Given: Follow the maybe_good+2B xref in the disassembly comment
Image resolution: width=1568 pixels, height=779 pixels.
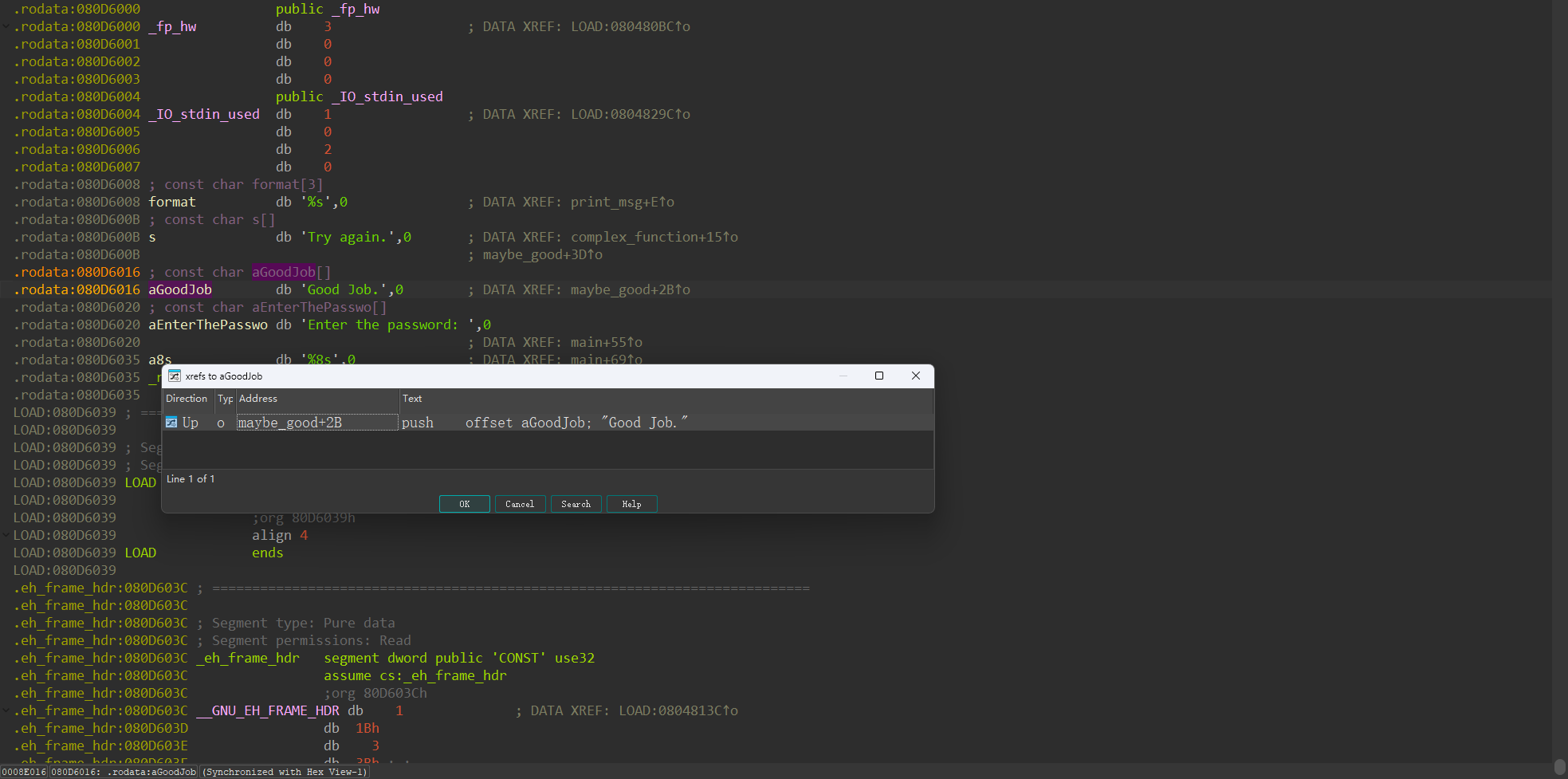Looking at the screenshot, I should (631, 289).
